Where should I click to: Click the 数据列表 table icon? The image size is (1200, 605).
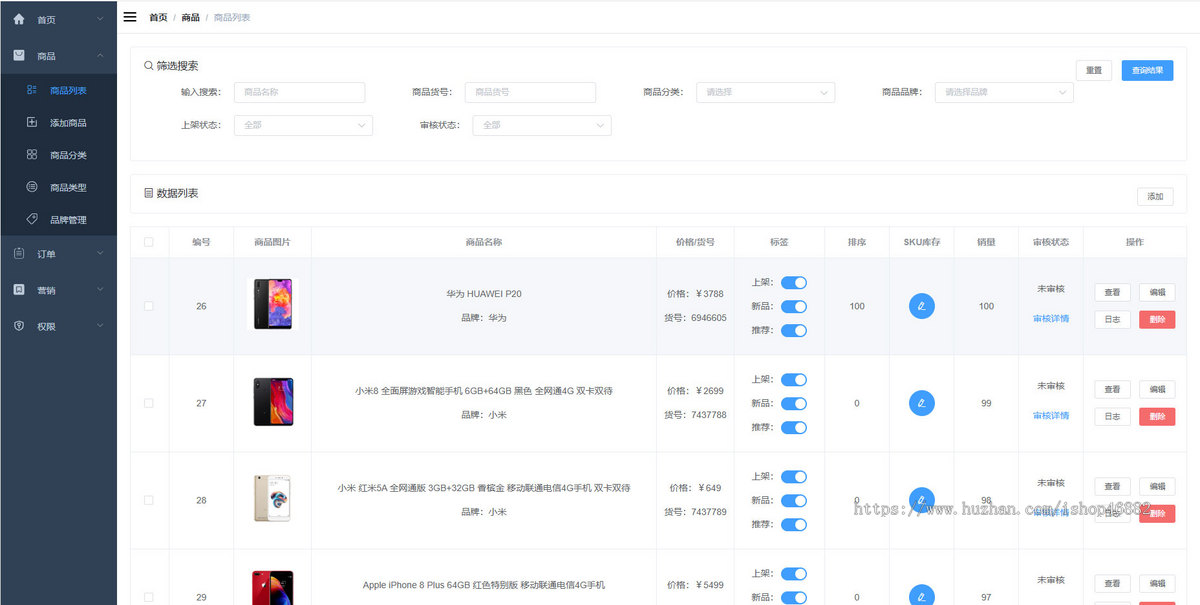pos(149,193)
